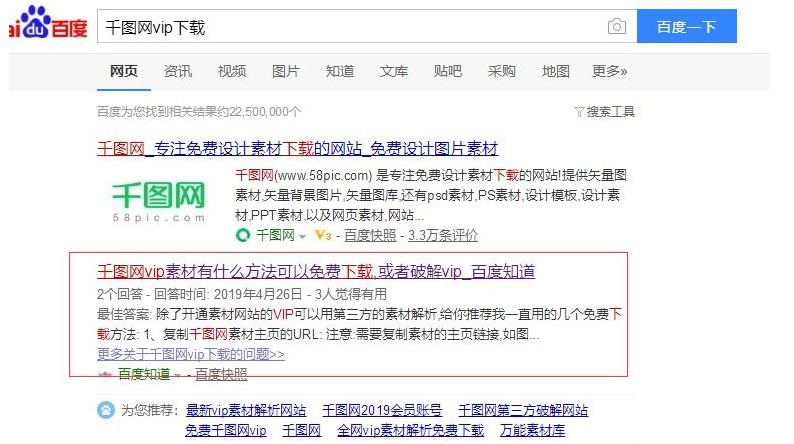
Task: Click the green 千图网 source name
Action: (x=275, y=235)
